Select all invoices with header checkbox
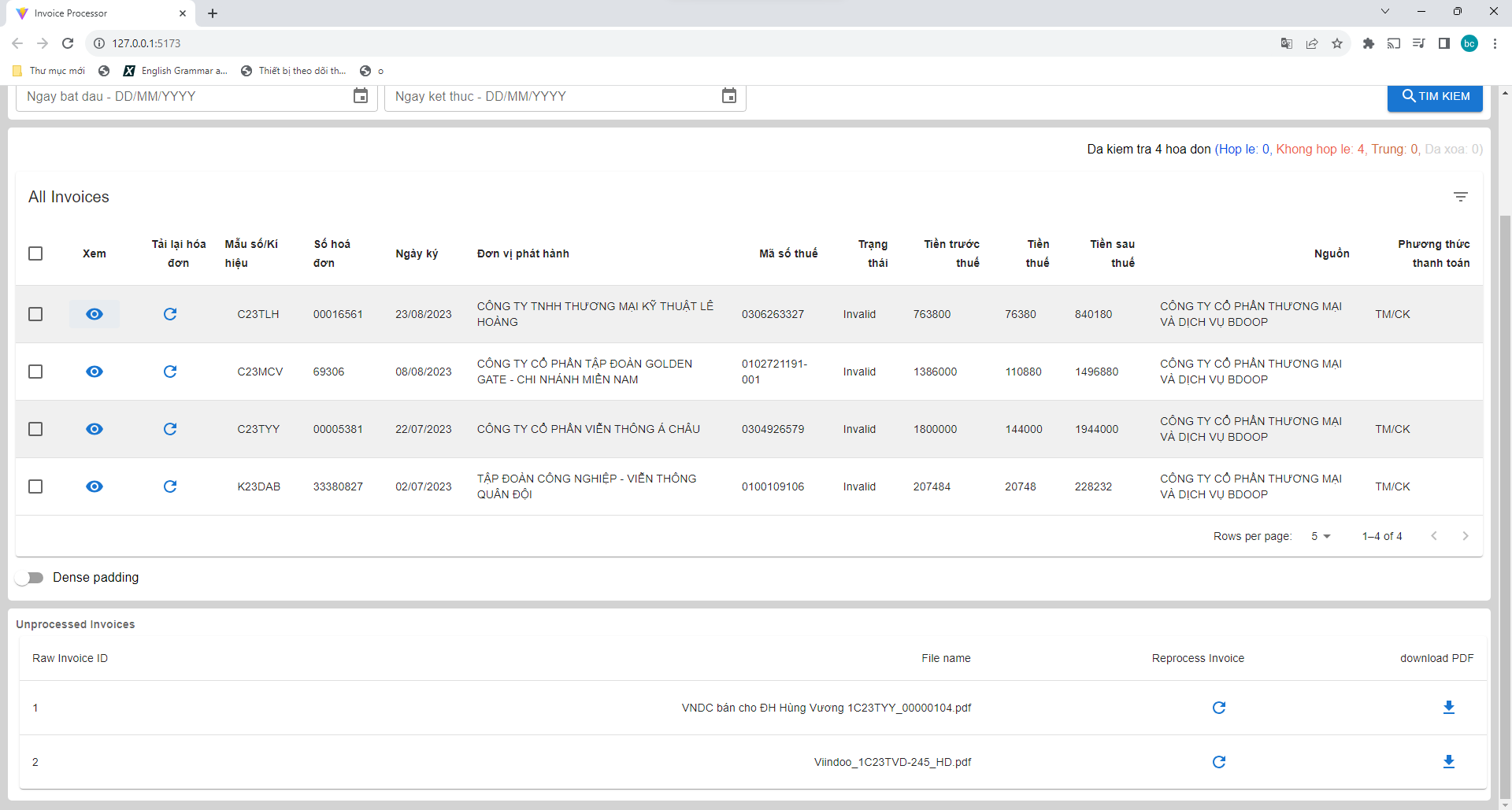The height and width of the screenshot is (810, 1512). pos(35,253)
